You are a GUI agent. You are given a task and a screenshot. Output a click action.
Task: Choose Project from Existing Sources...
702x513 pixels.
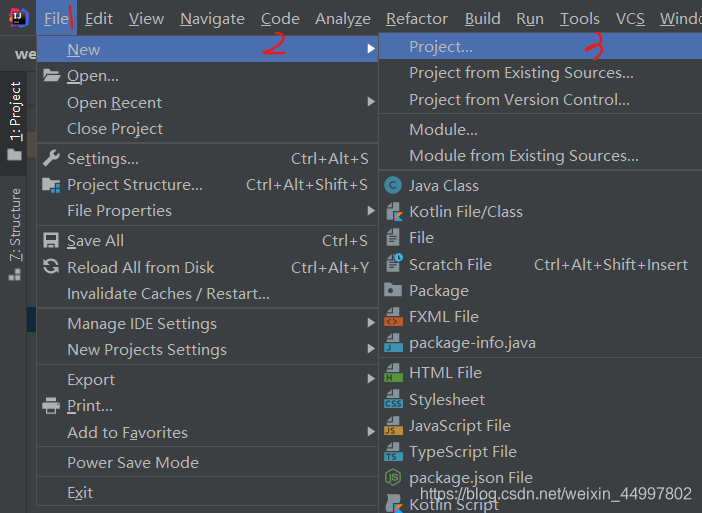pos(540,73)
